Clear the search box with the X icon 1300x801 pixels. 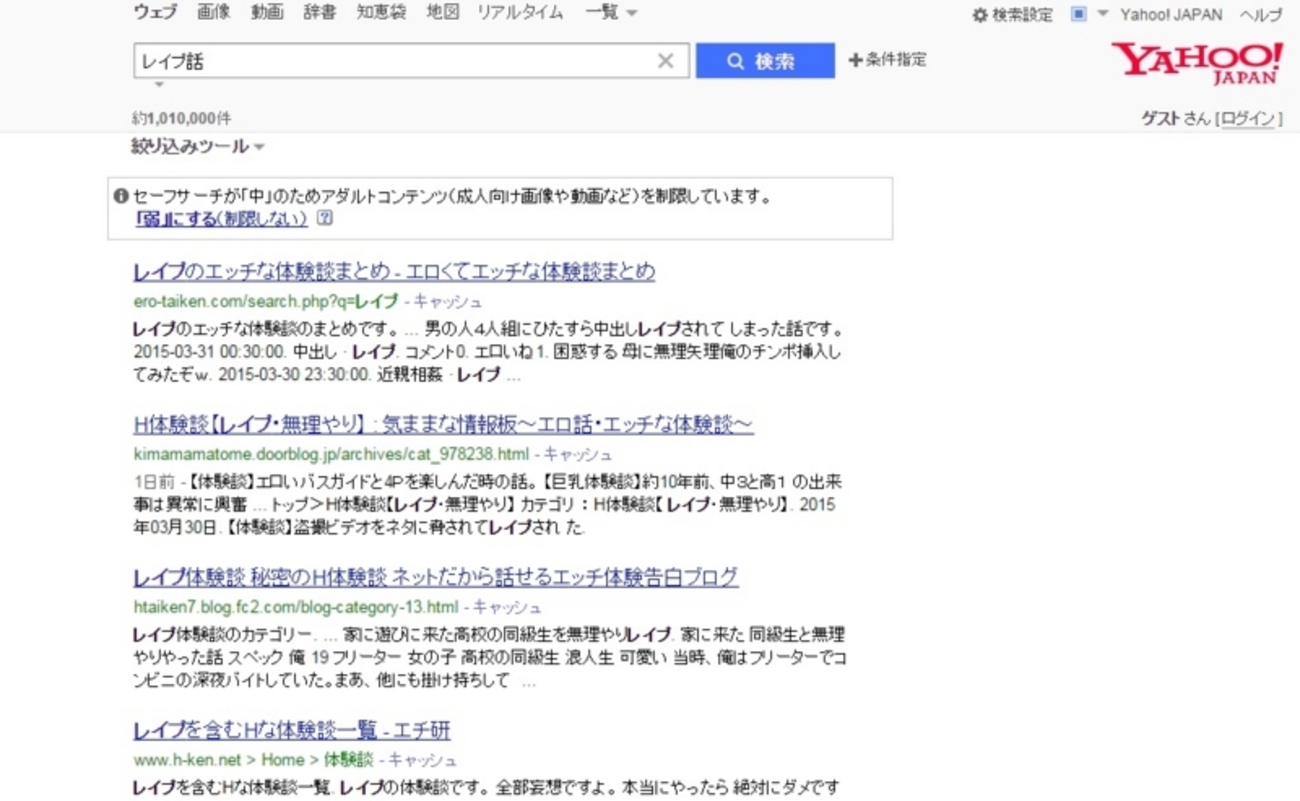[x=665, y=61]
